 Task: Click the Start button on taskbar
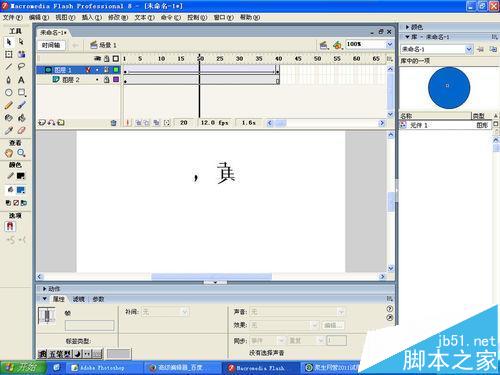(x=23, y=368)
